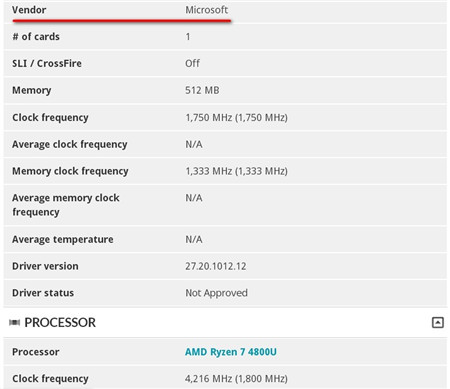
Task: Select the Driver version 27.20.1012.12
Action: click(216, 266)
